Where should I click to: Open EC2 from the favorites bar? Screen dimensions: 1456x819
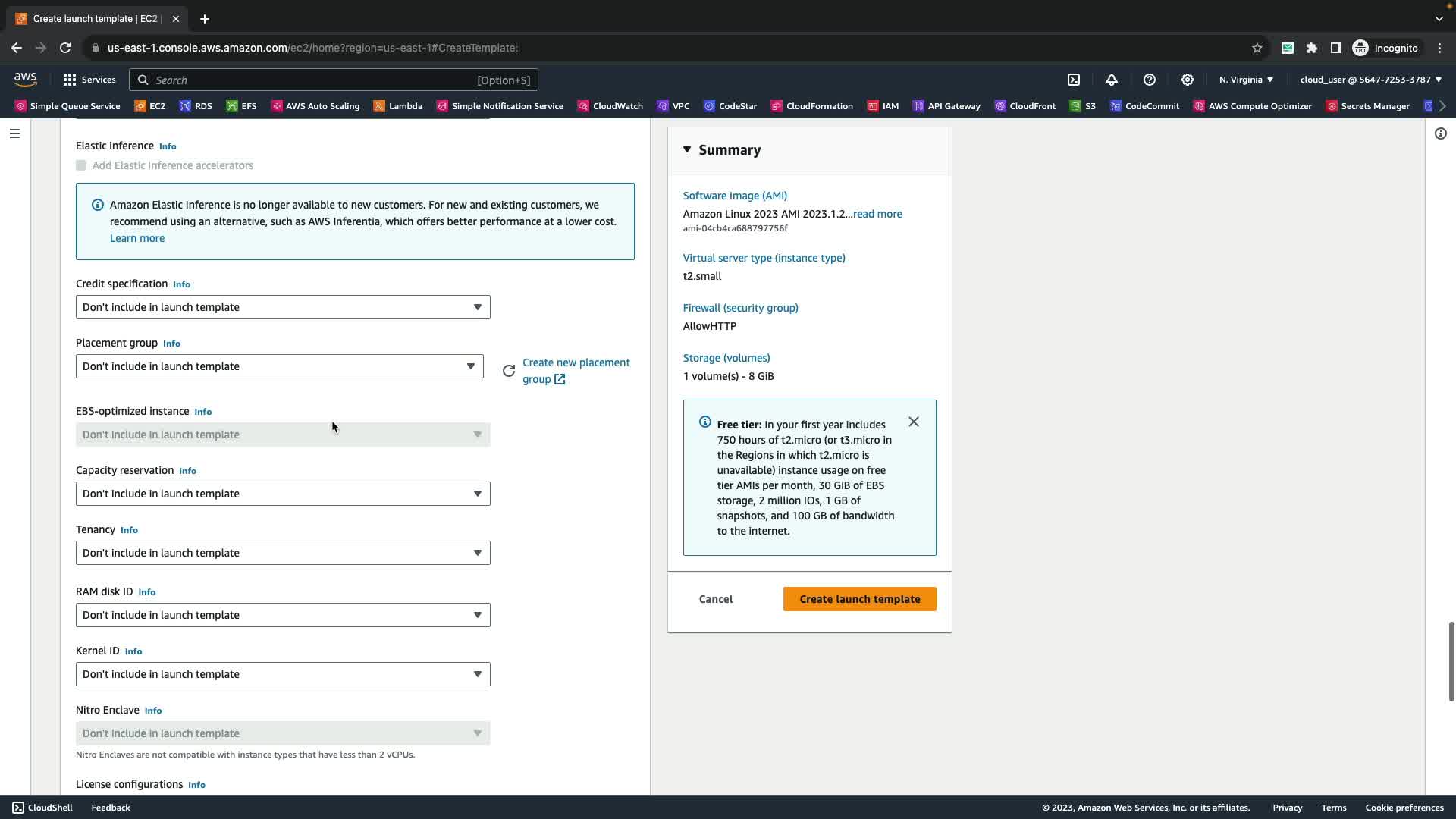[x=150, y=106]
